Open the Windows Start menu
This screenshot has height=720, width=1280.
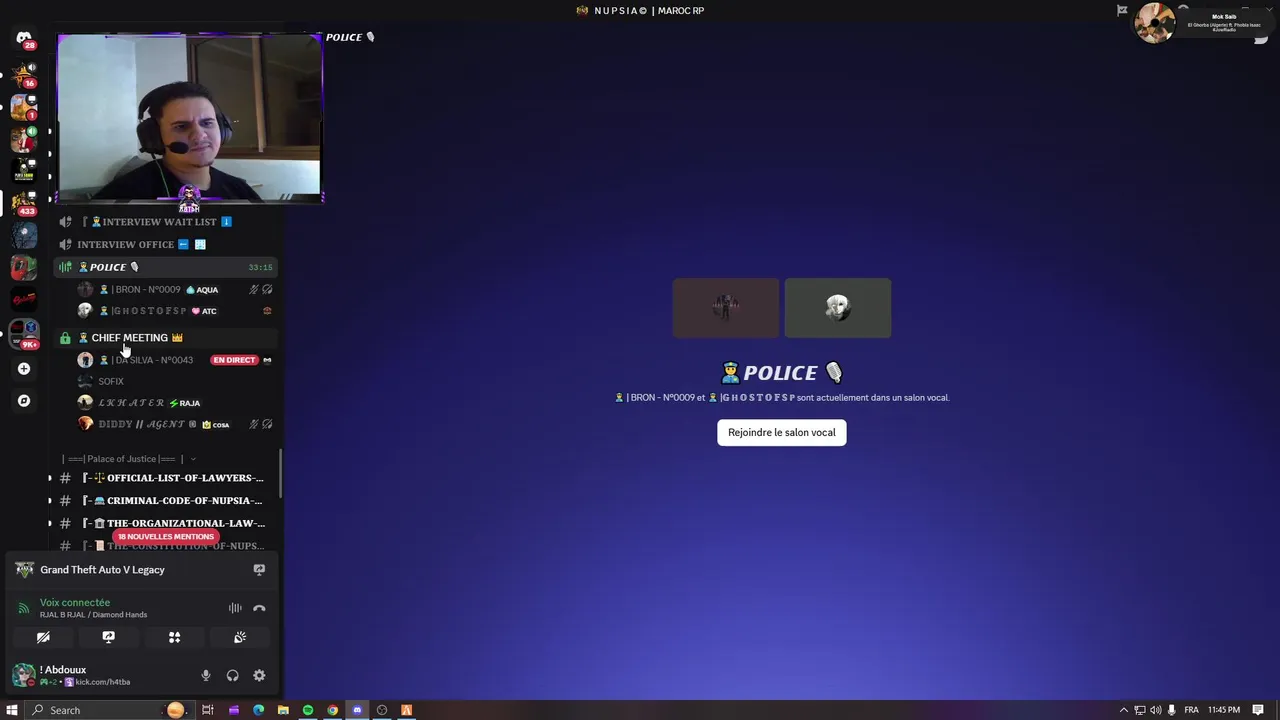point(12,710)
